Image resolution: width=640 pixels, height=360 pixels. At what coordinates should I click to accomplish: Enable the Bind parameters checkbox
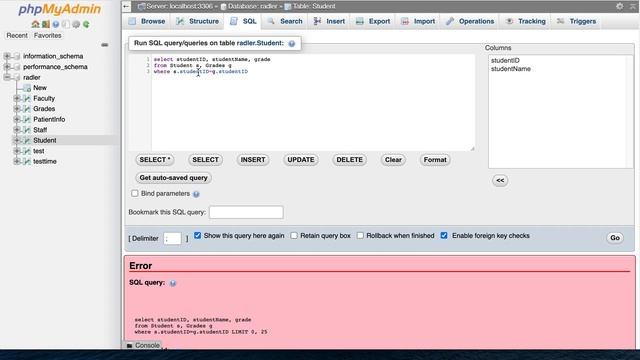(x=135, y=193)
